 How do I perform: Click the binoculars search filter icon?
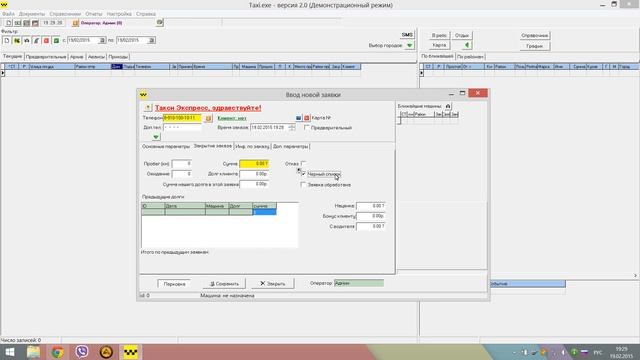pos(27,40)
